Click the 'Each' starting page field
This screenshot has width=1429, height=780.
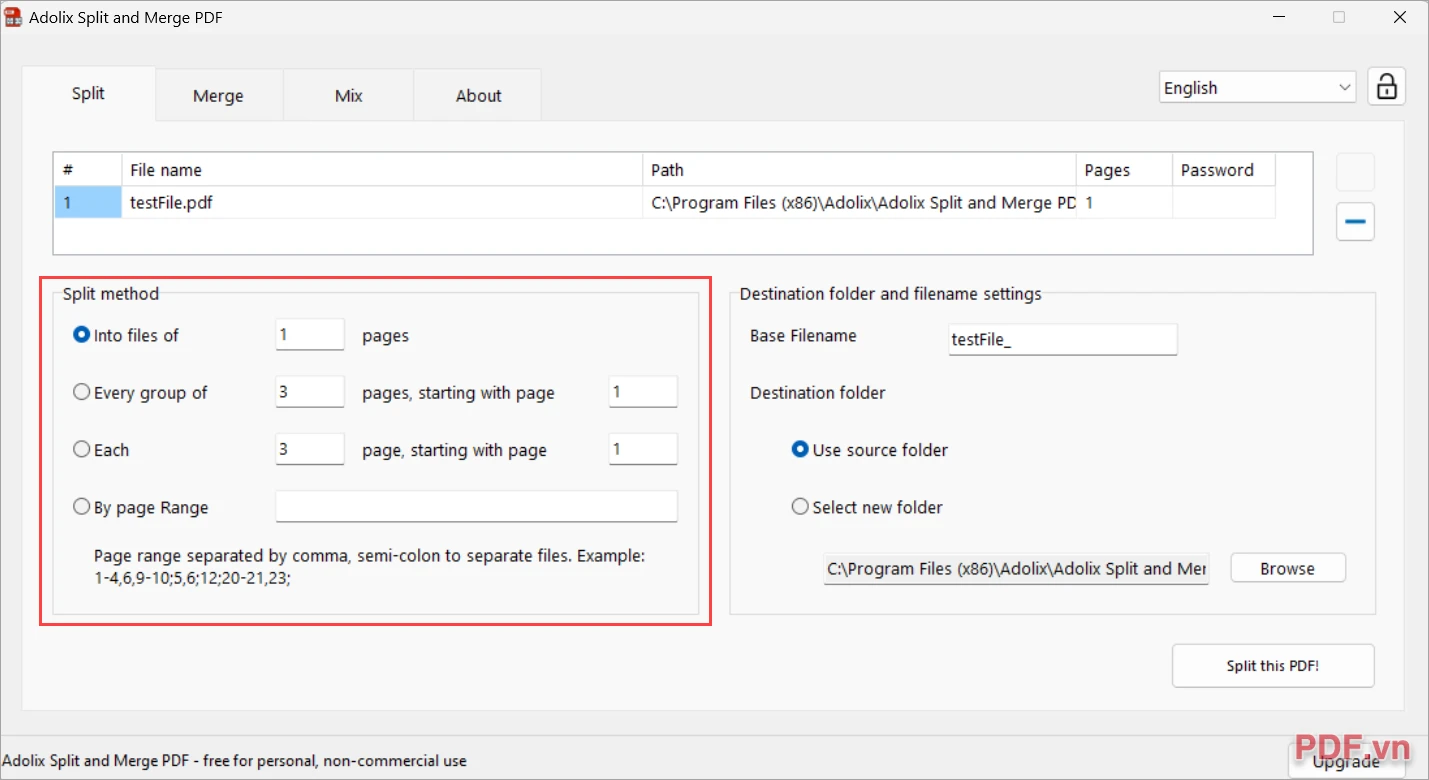(x=643, y=449)
